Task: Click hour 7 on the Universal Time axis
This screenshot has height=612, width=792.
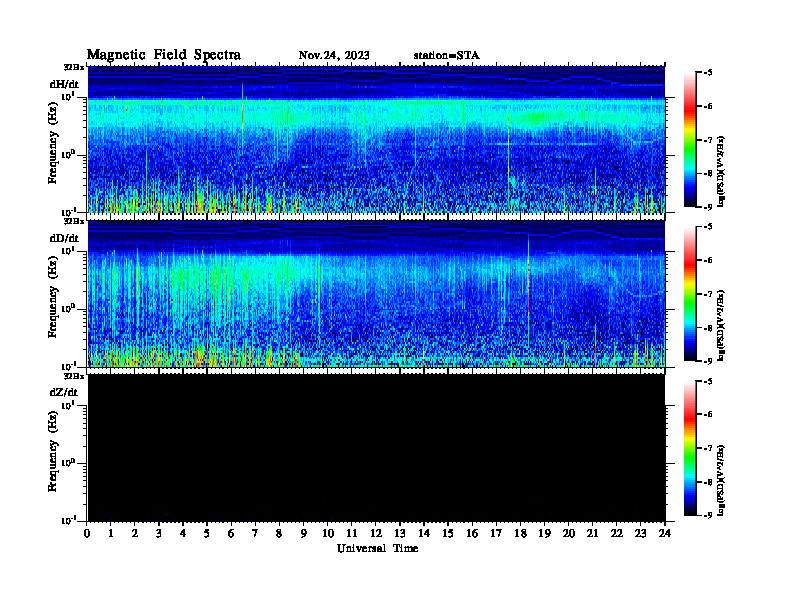Action: click(x=255, y=534)
